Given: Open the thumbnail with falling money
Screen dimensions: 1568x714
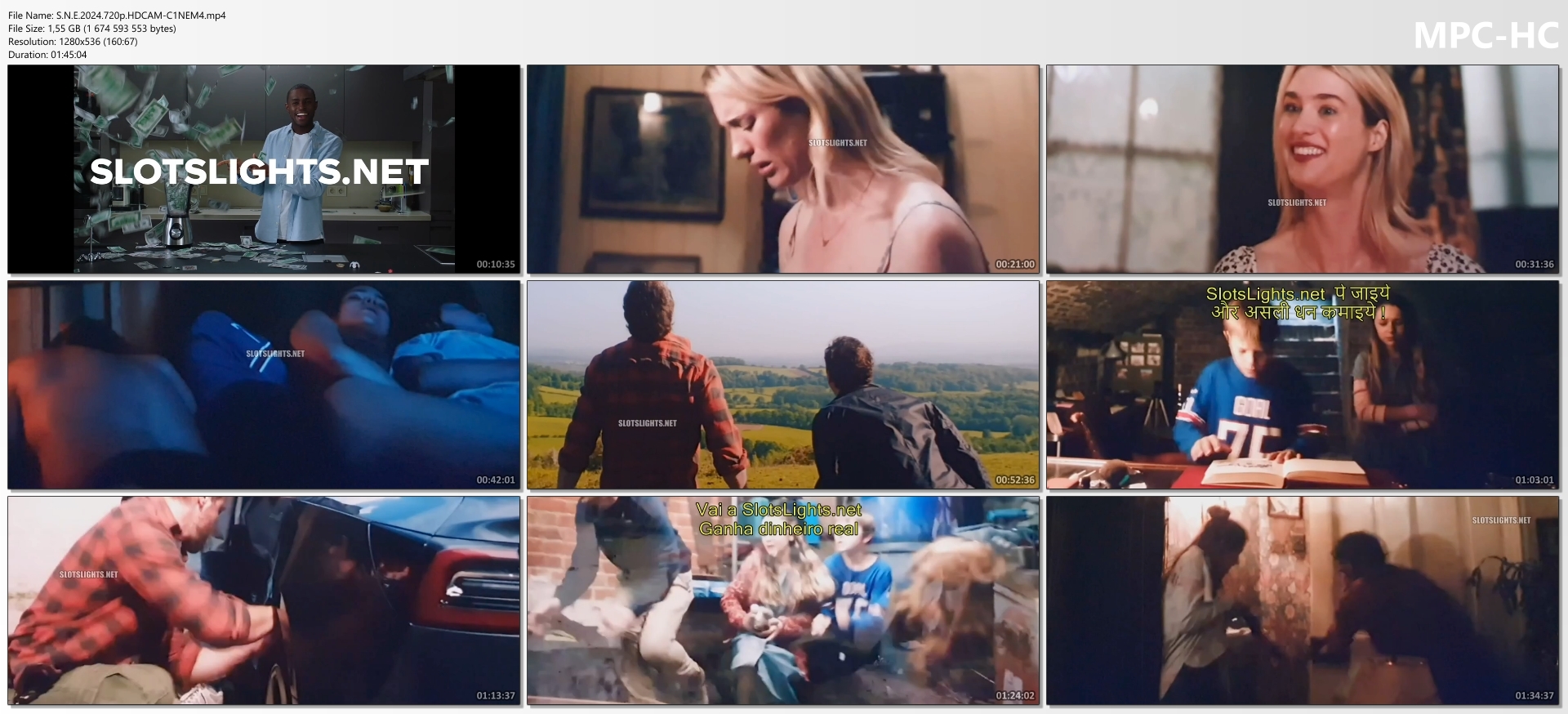Looking at the screenshot, I should pyautogui.click(x=264, y=169).
